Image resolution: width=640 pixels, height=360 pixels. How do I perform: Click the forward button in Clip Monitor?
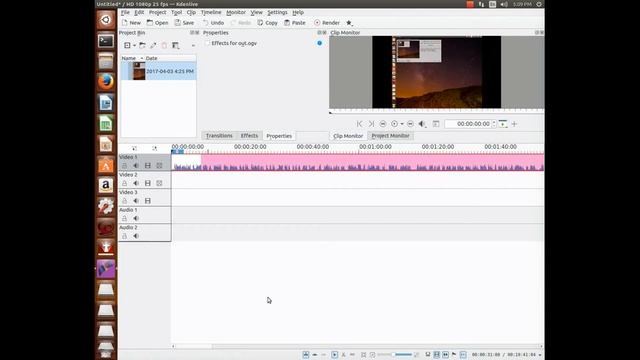[411, 124]
